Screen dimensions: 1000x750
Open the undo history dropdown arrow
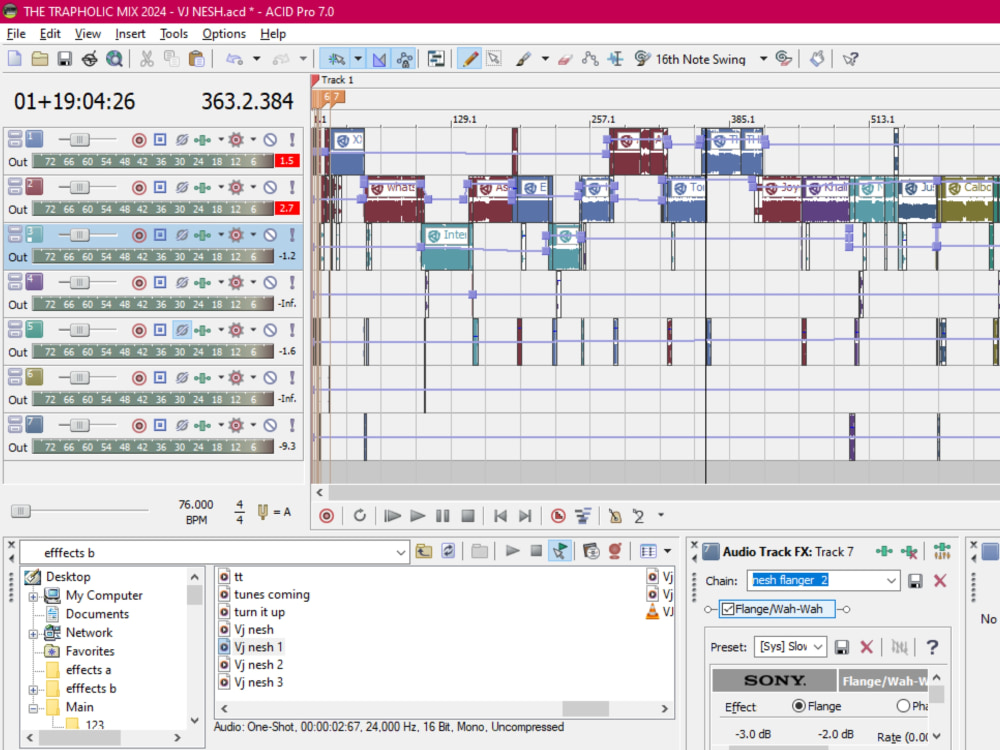(x=256, y=59)
